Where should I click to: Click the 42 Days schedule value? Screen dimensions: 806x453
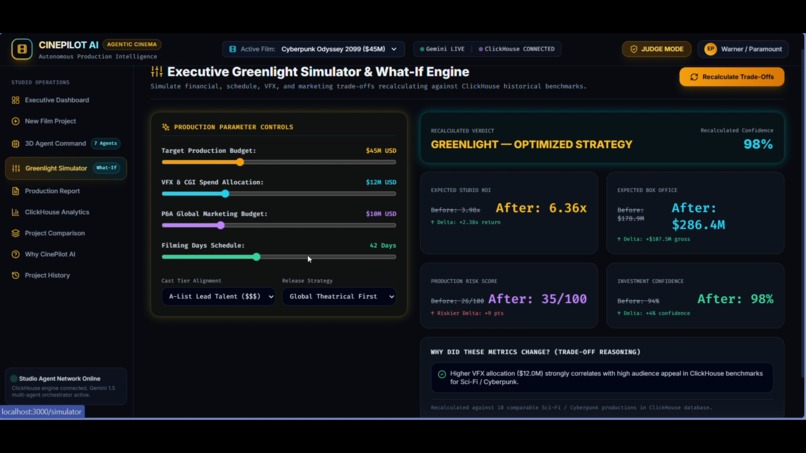pos(383,246)
